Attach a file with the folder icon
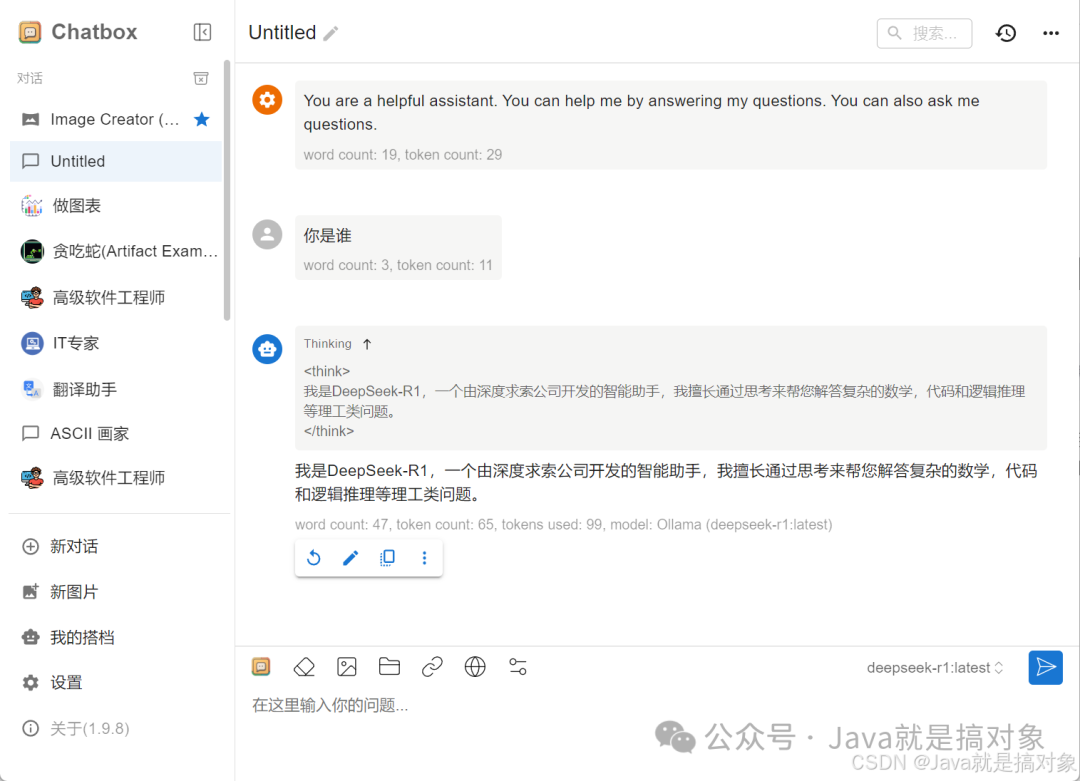 click(x=389, y=667)
